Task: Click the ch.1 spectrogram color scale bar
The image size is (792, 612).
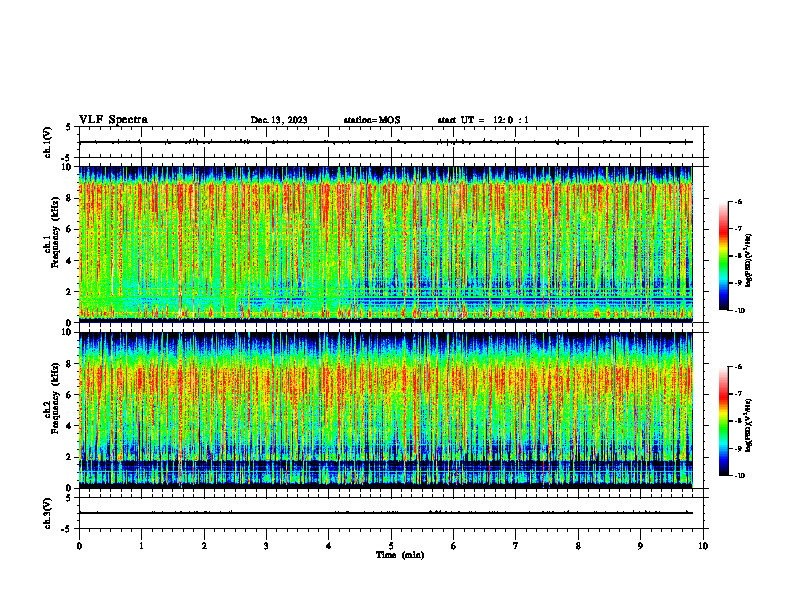Action: coord(723,256)
